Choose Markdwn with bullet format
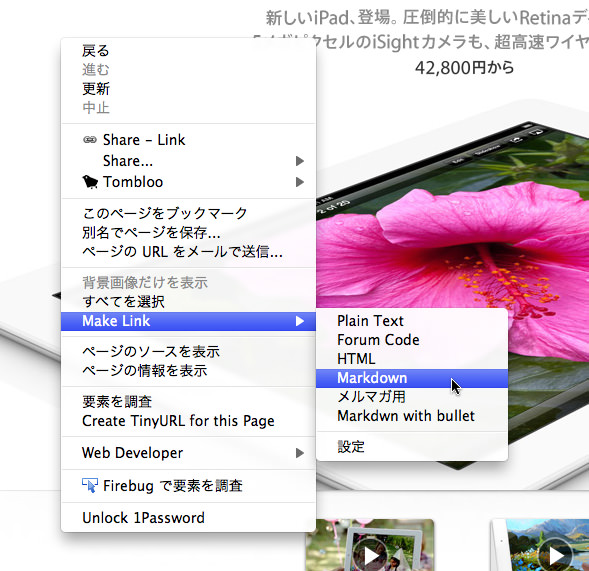The height and width of the screenshot is (571, 589). pyautogui.click(x=412, y=416)
